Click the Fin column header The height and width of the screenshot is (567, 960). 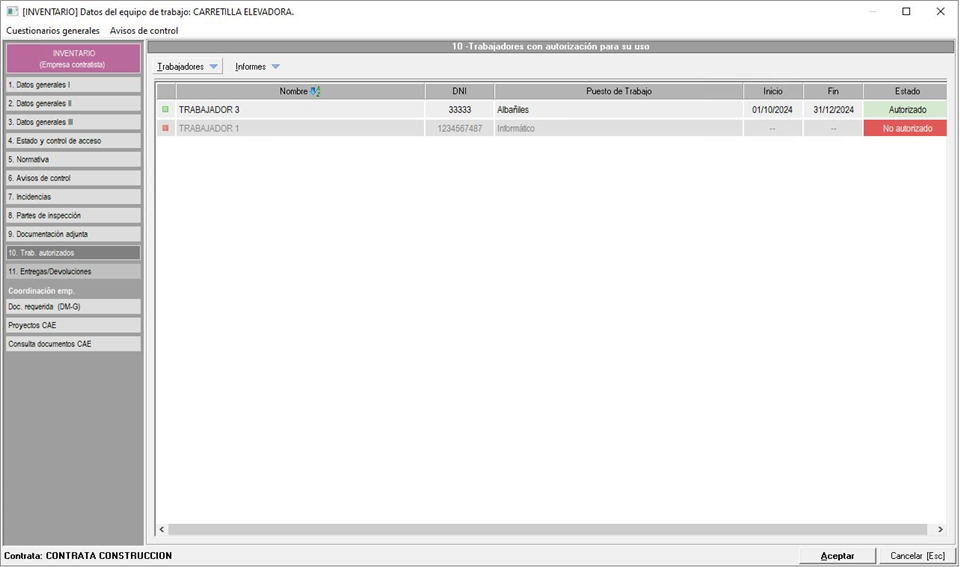[x=833, y=91]
